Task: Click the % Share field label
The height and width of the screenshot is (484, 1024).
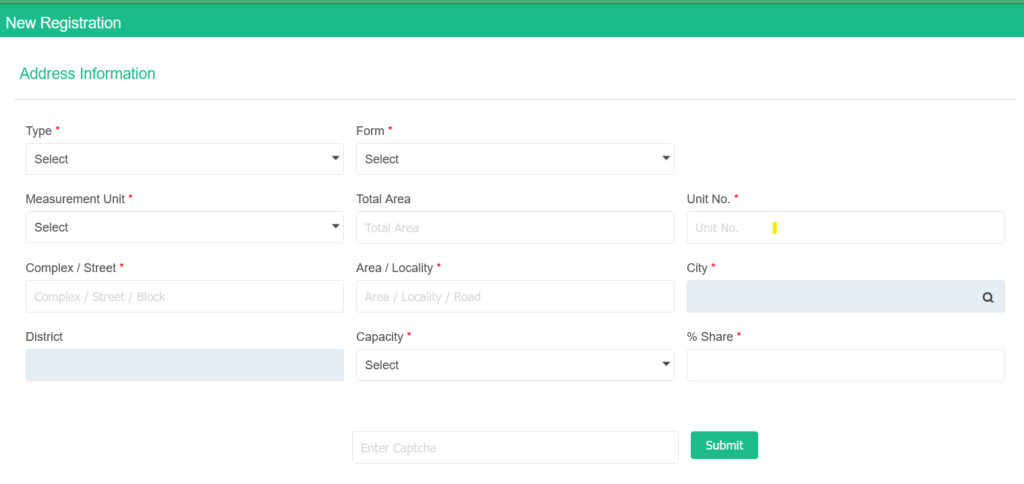Action: tap(710, 337)
